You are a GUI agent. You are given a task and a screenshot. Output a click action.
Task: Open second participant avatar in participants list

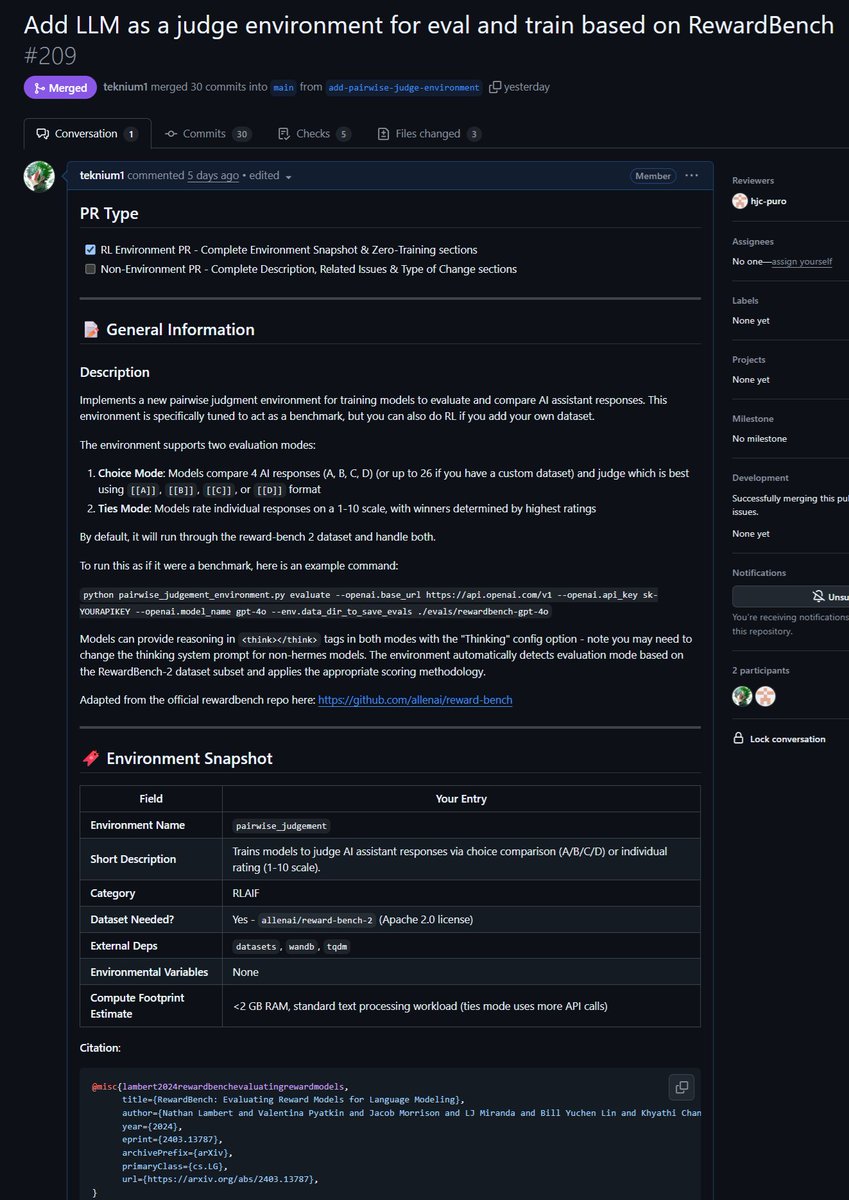(x=765, y=696)
